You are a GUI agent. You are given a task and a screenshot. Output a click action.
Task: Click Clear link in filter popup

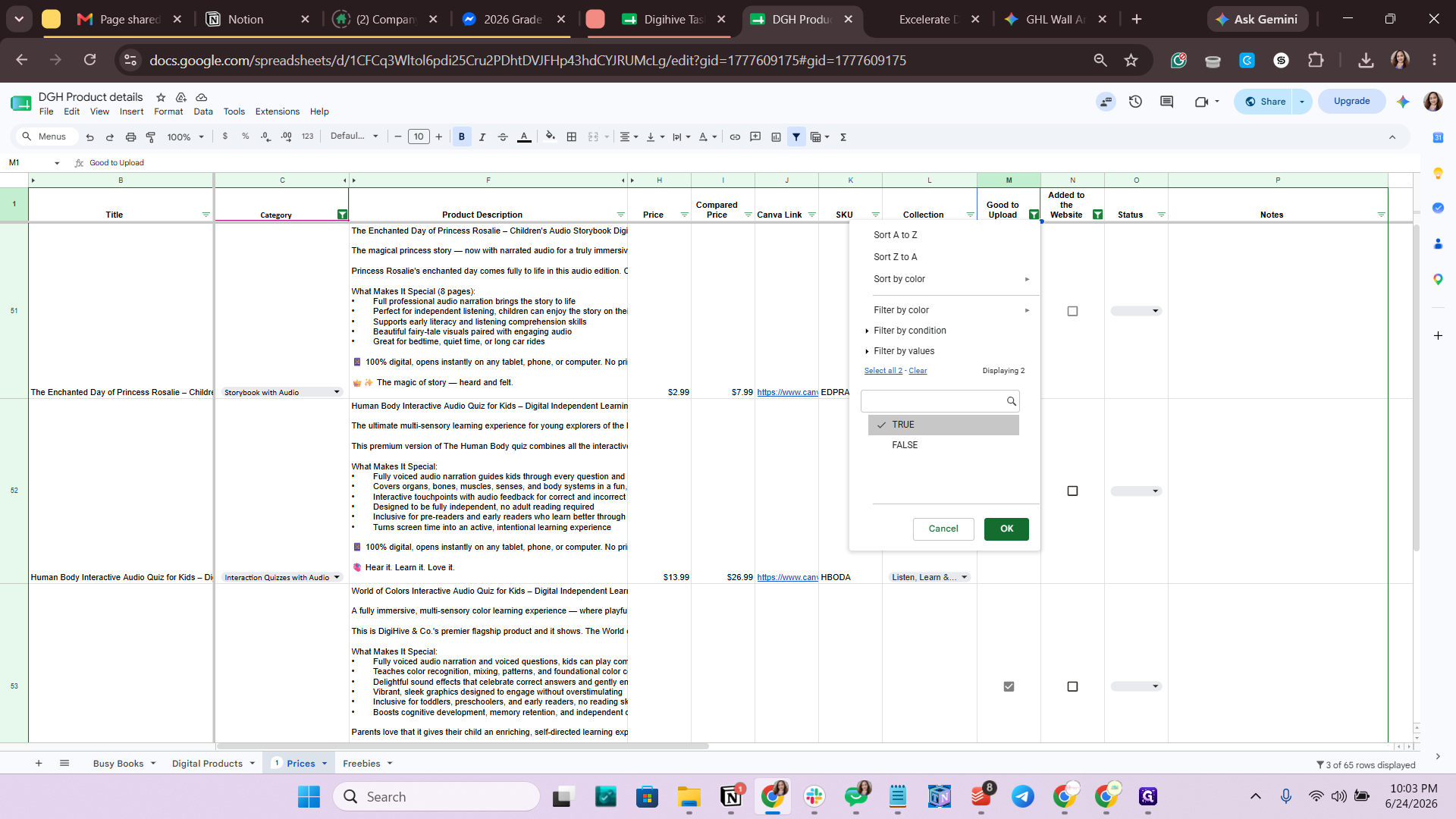(918, 371)
